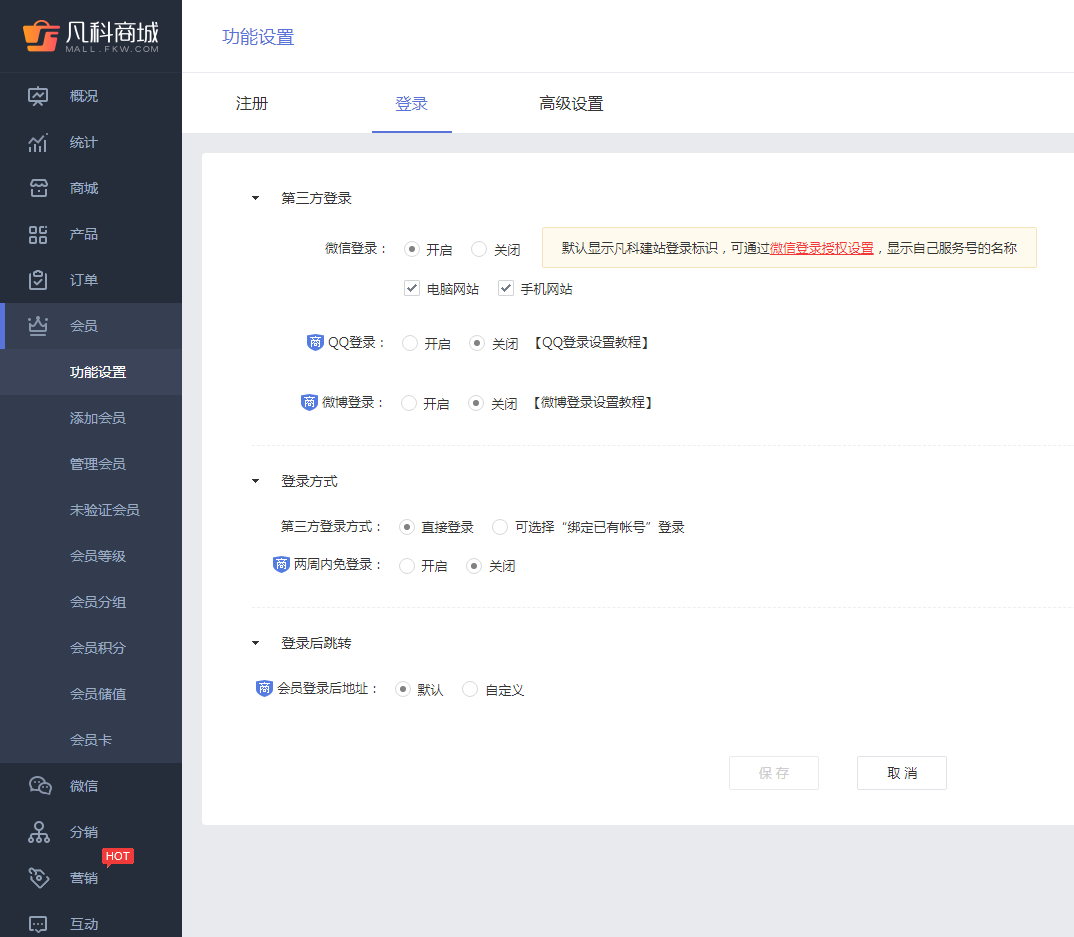Uncheck the 手机网站 checkbox
1074x937 pixels.
point(505,289)
